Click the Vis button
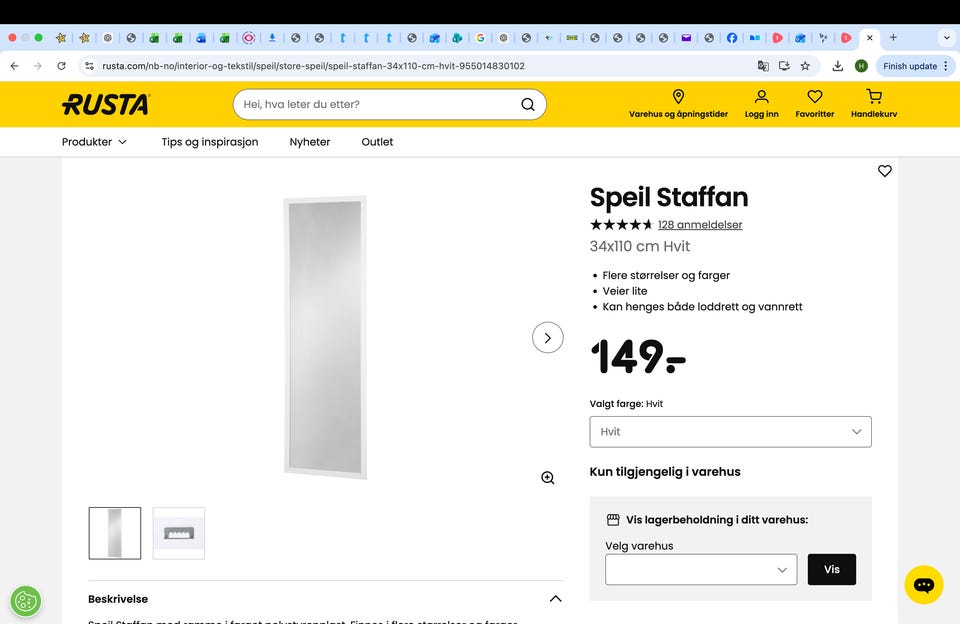 pos(831,569)
